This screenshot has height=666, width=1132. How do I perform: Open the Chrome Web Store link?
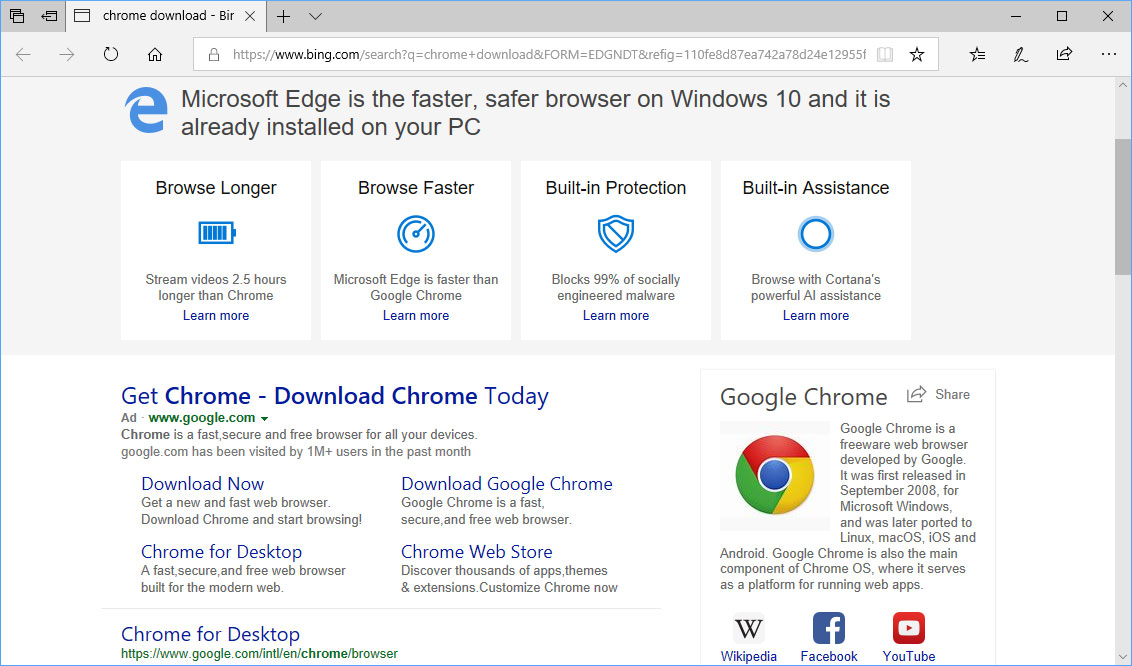[x=476, y=552]
